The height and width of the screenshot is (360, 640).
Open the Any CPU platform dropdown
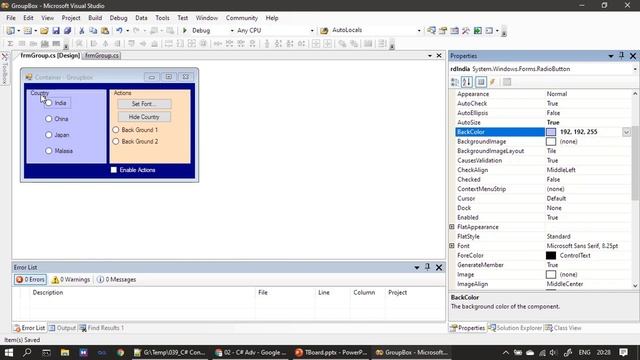pyautogui.click(x=312, y=31)
